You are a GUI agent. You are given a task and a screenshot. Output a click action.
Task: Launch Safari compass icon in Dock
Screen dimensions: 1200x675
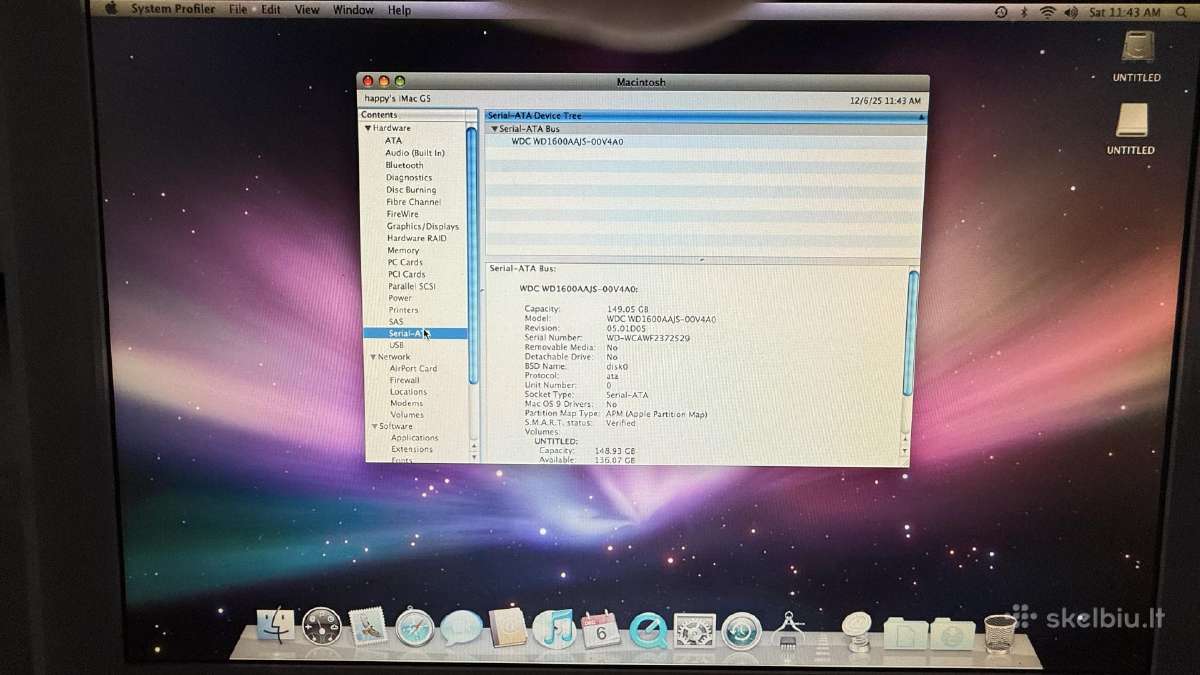pos(414,628)
